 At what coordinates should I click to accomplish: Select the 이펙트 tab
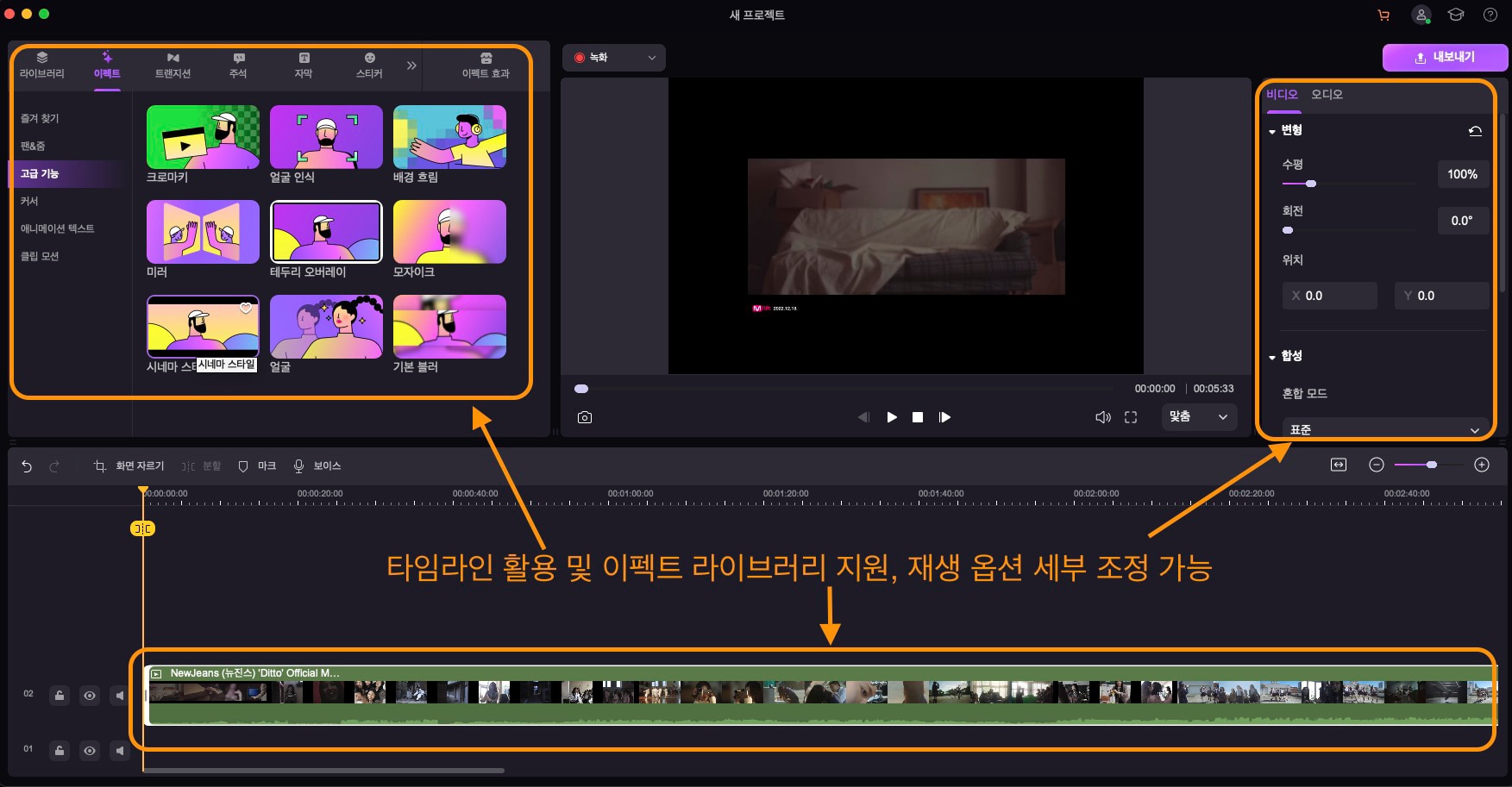107,66
